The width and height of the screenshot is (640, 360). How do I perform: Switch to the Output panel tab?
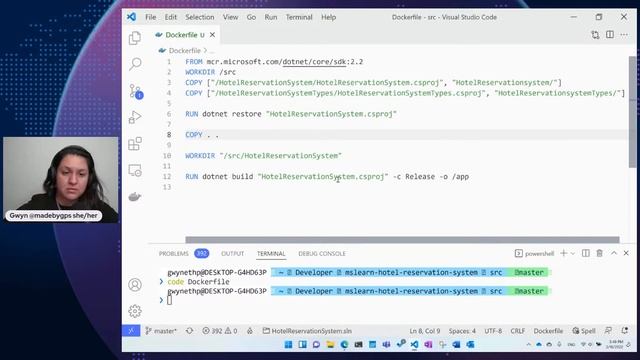click(232, 253)
